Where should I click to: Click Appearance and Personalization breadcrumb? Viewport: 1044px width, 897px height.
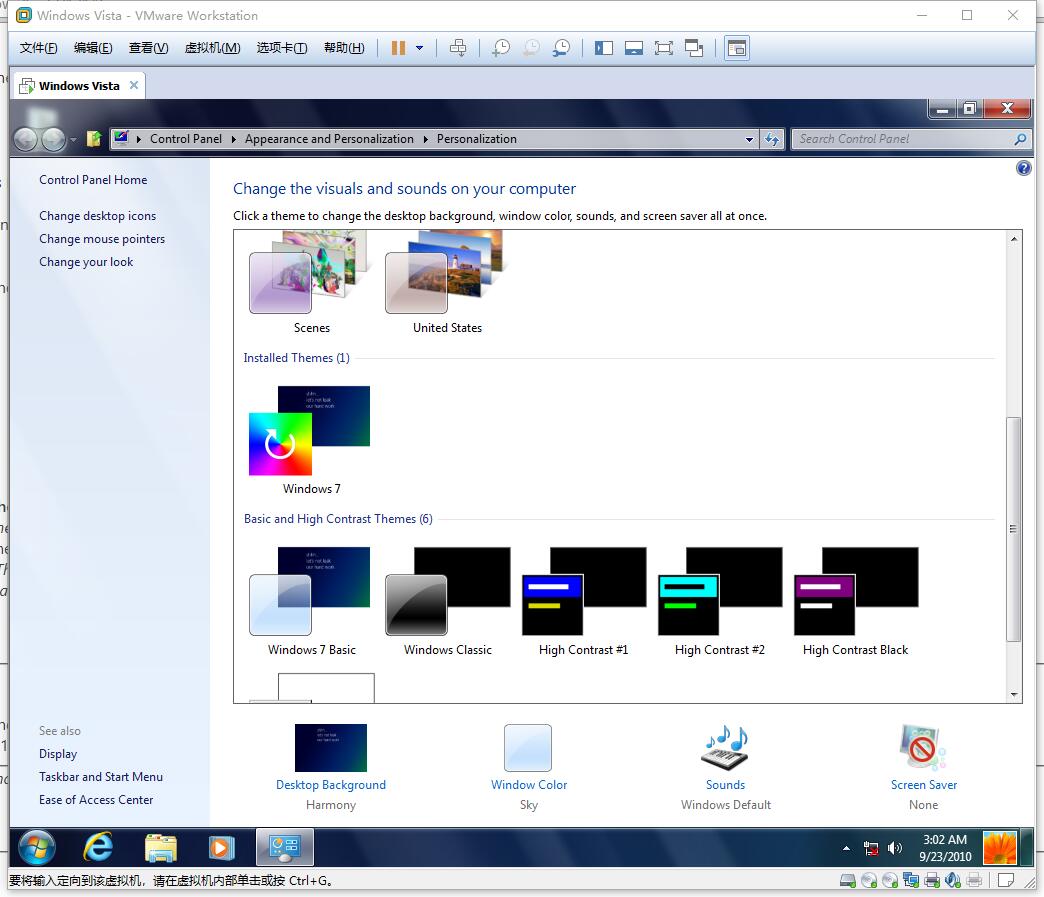pos(329,139)
